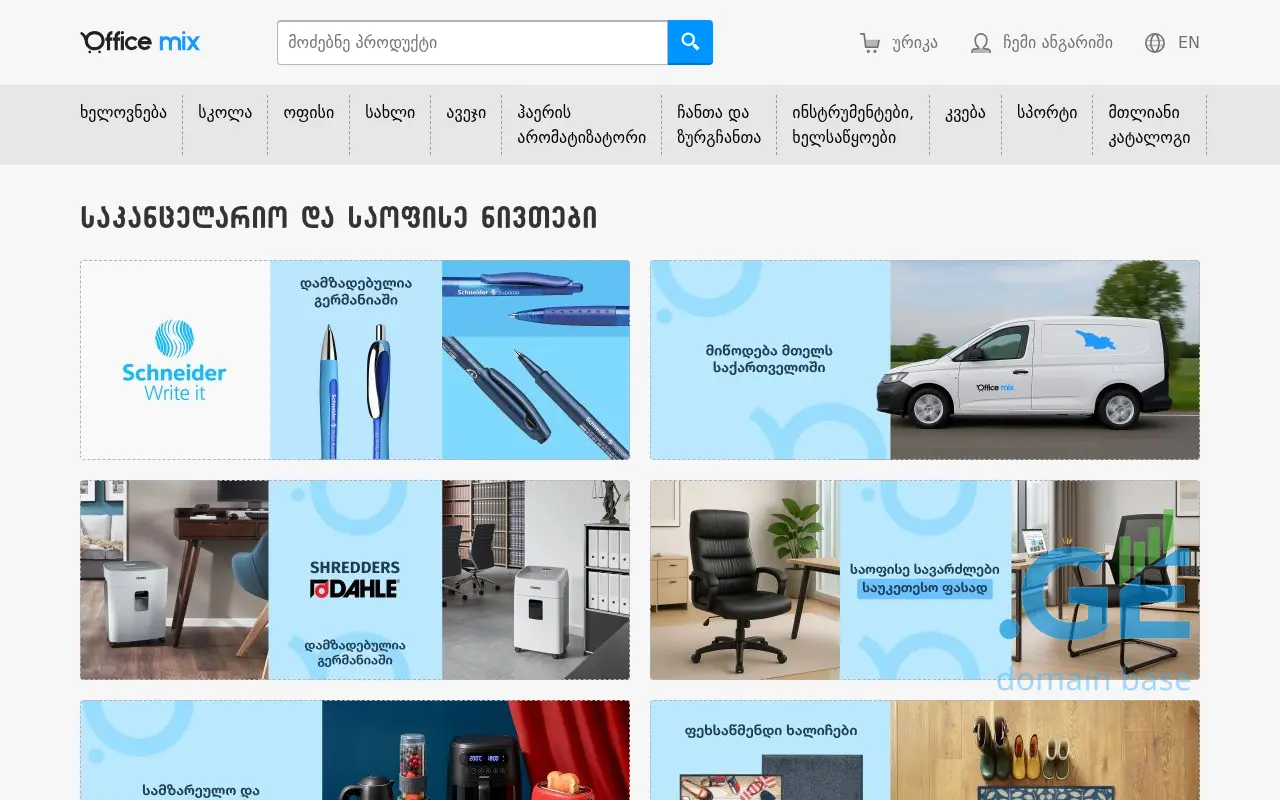
Task: Expand the მთლიანი კატალოგი menu
Action: click(x=1148, y=125)
